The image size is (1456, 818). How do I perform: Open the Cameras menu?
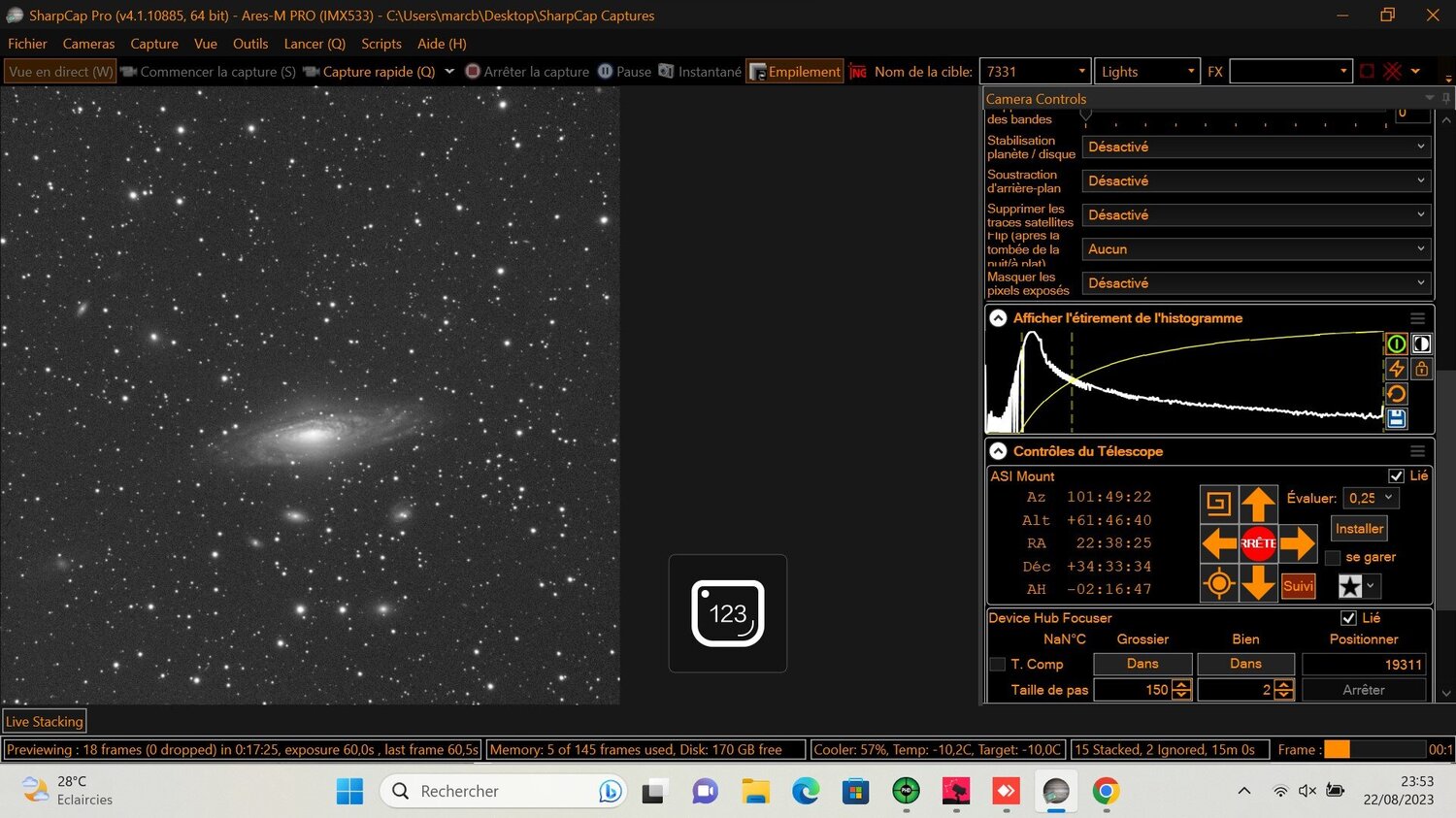(88, 44)
